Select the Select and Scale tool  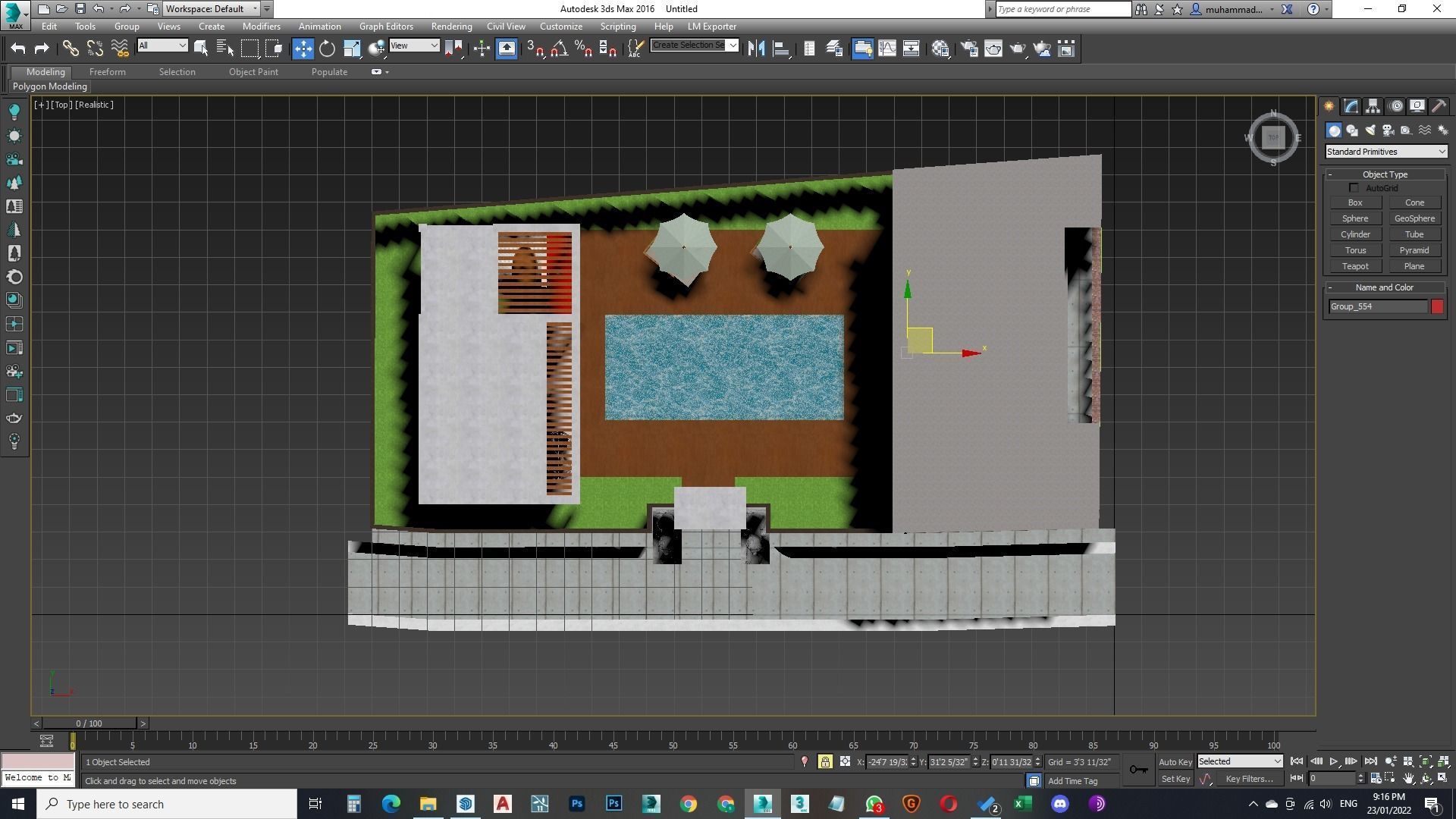click(352, 49)
